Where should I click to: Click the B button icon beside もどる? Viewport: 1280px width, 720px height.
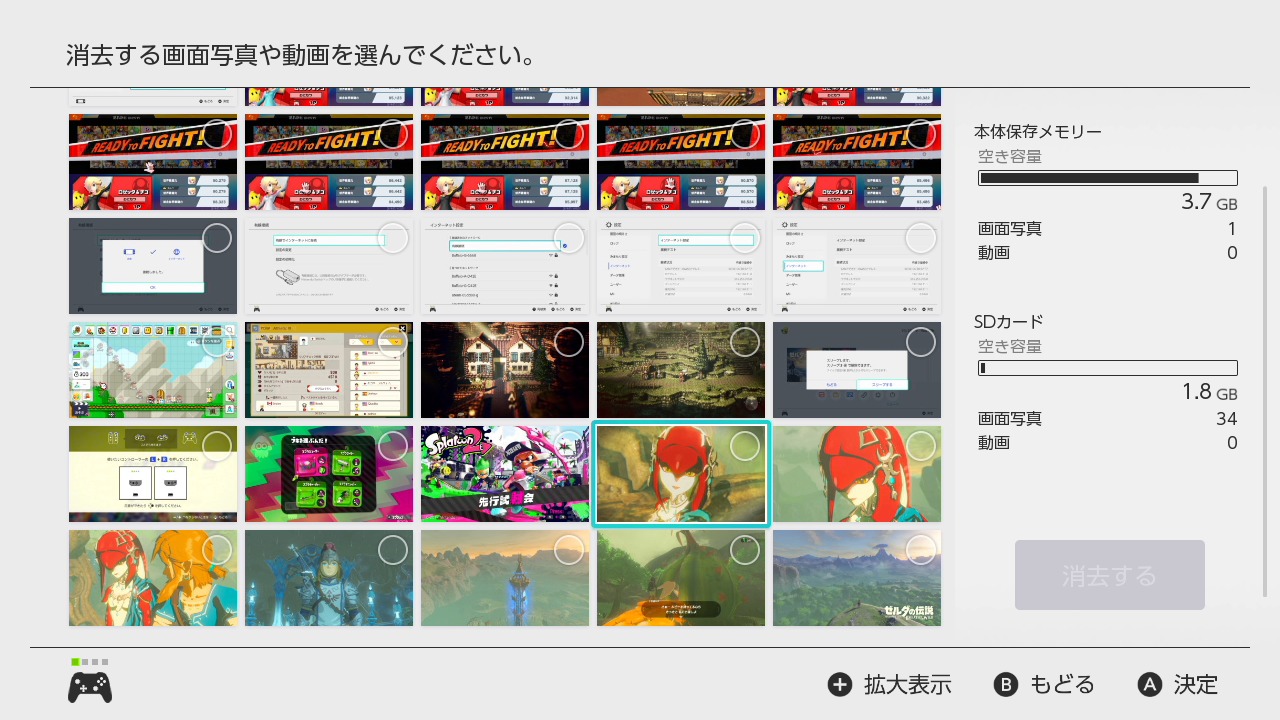click(1006, 685)
